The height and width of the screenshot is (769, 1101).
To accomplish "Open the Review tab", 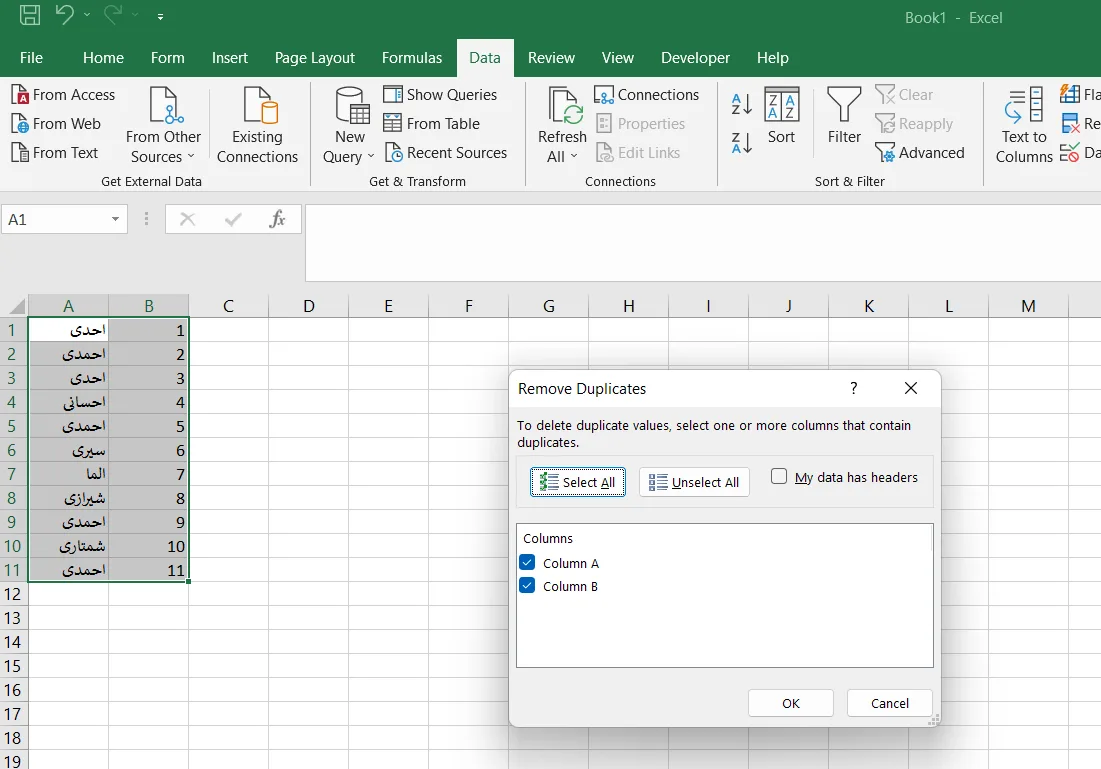I will pyautogui.click(x=551, y=58).
